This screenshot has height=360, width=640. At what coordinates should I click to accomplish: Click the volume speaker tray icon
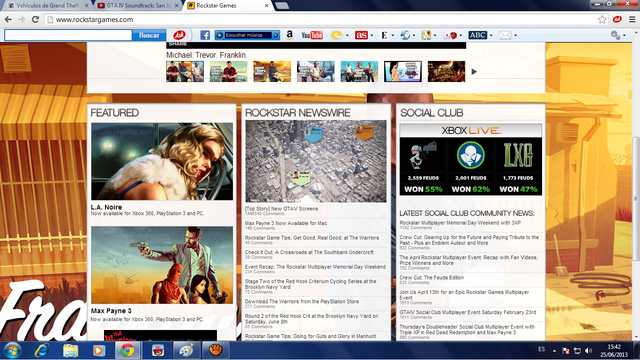click(x=588, y=351)
